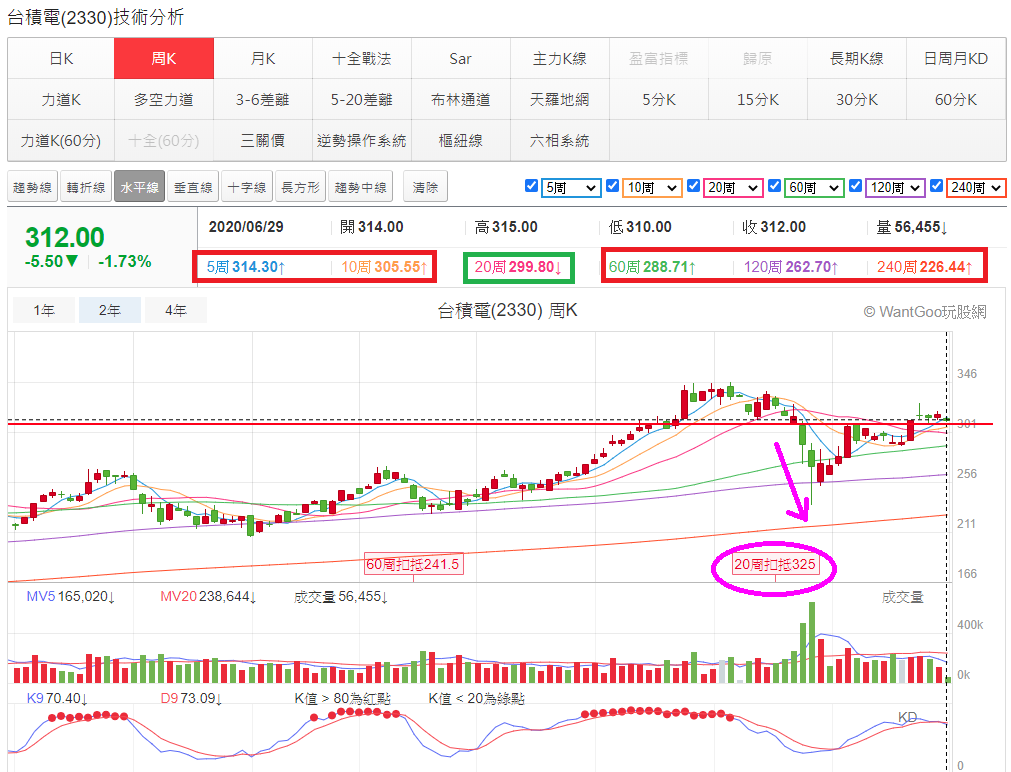Select the 十字線 drawing tool
Viewport: 1011px width, 772px height.
coord(247,187)
